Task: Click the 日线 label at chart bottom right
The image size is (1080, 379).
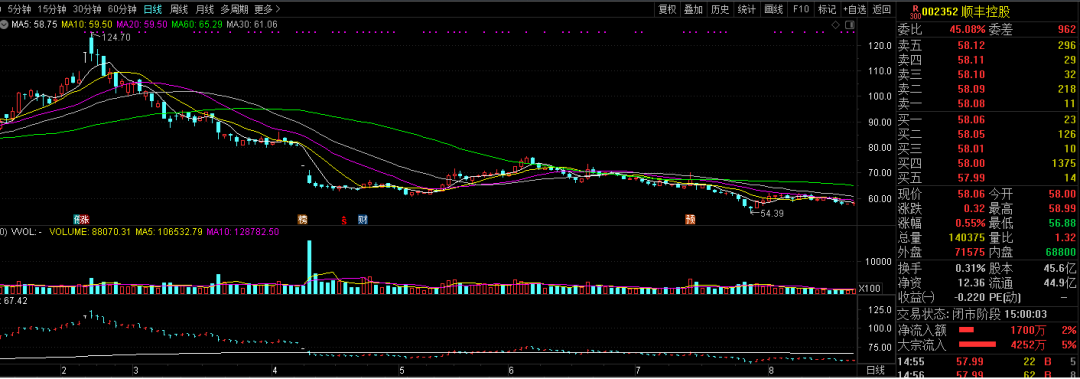Action: [875, 370]
